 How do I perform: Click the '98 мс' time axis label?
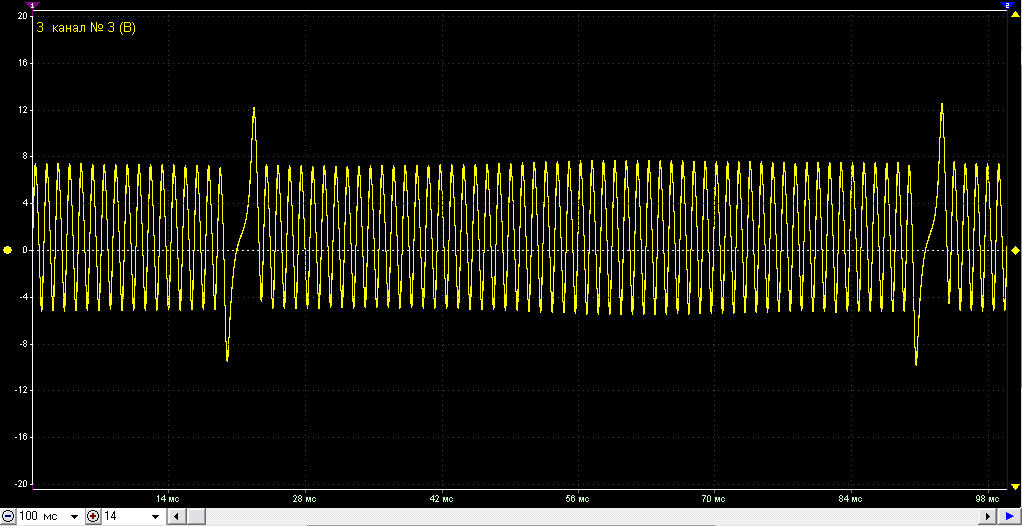(987, 499)
